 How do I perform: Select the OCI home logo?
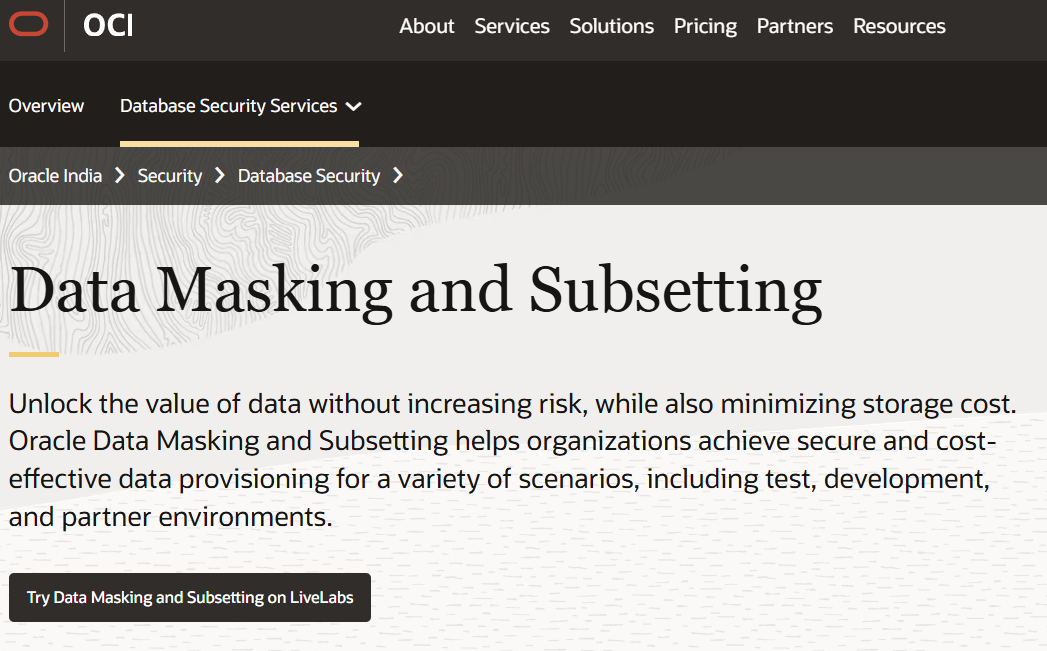click(x=107, y=27)
